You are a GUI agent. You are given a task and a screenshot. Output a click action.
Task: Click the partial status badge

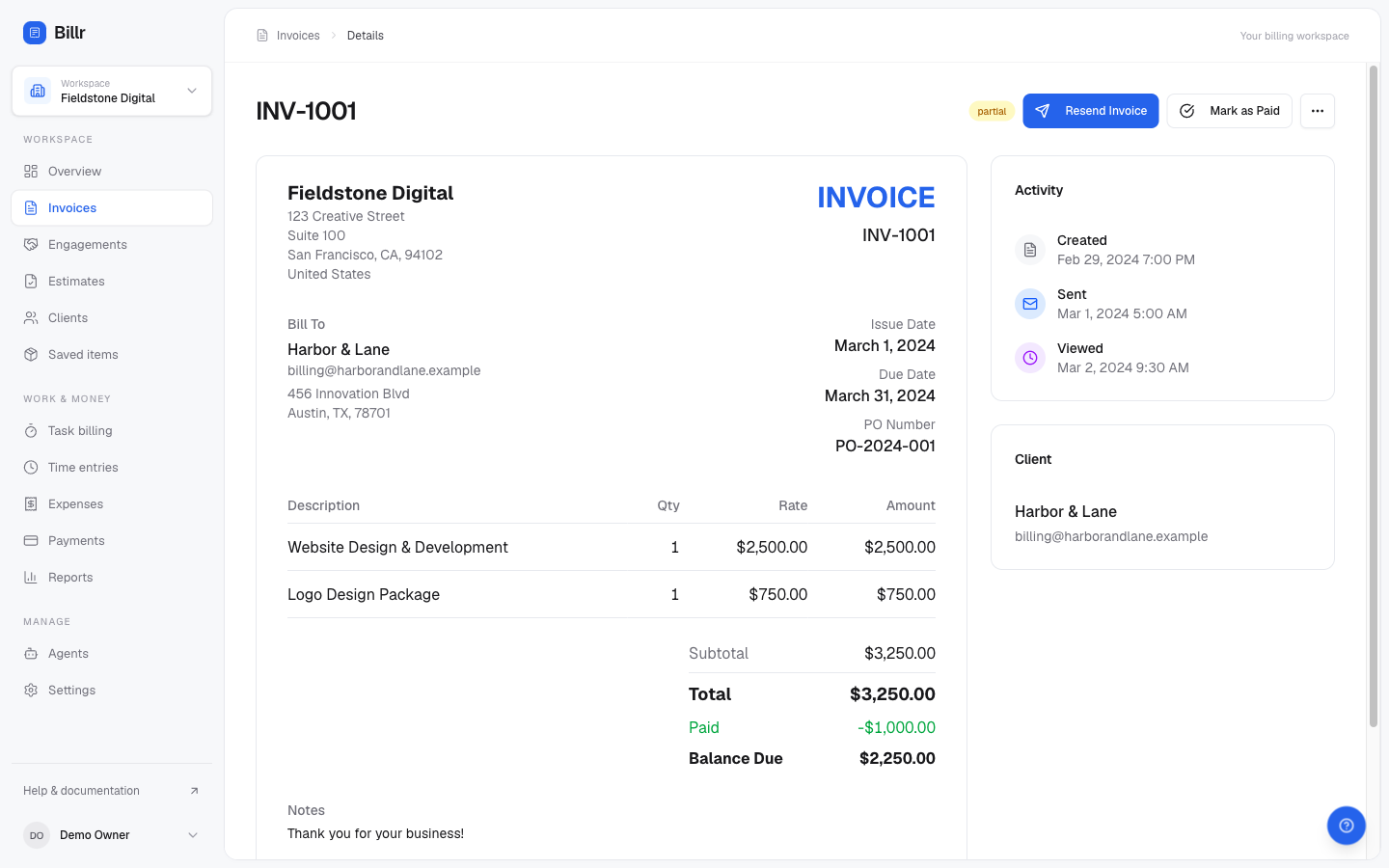tap(992, 111)
